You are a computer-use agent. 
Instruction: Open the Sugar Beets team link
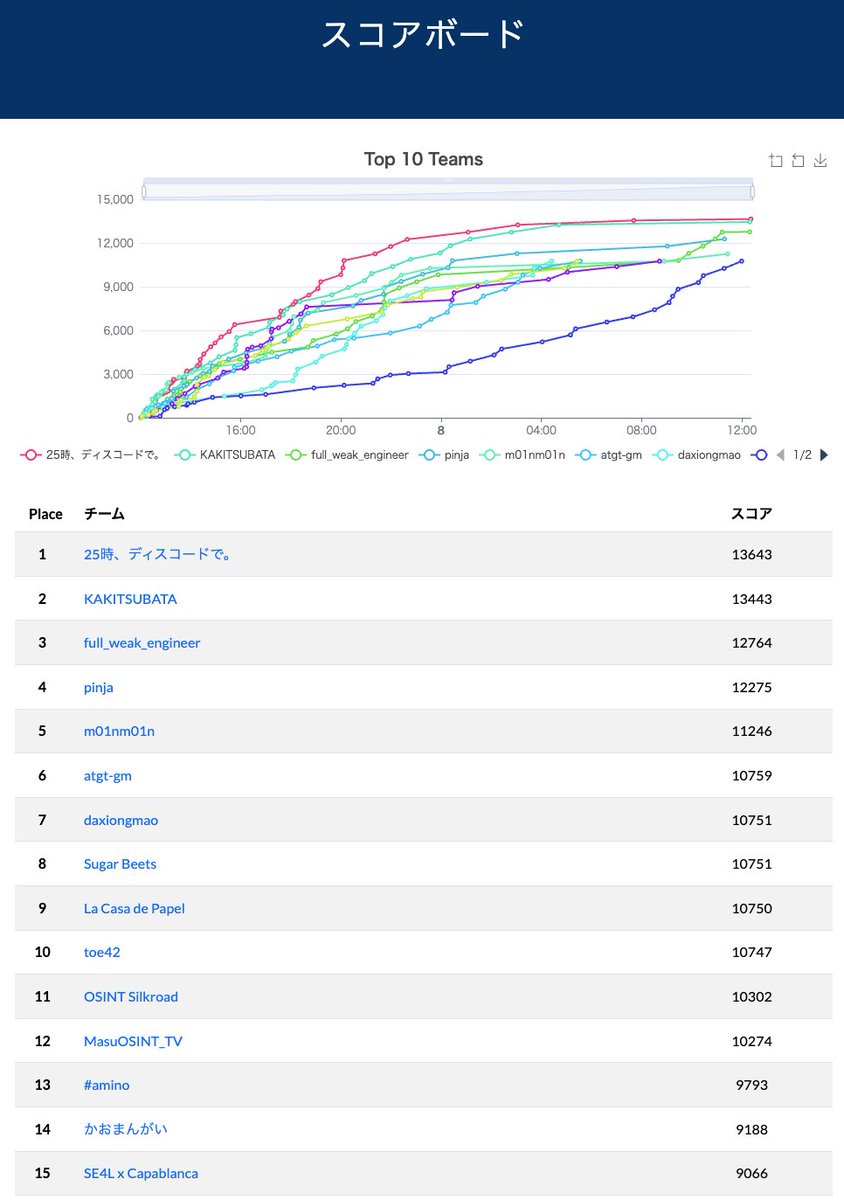(120, 863)
